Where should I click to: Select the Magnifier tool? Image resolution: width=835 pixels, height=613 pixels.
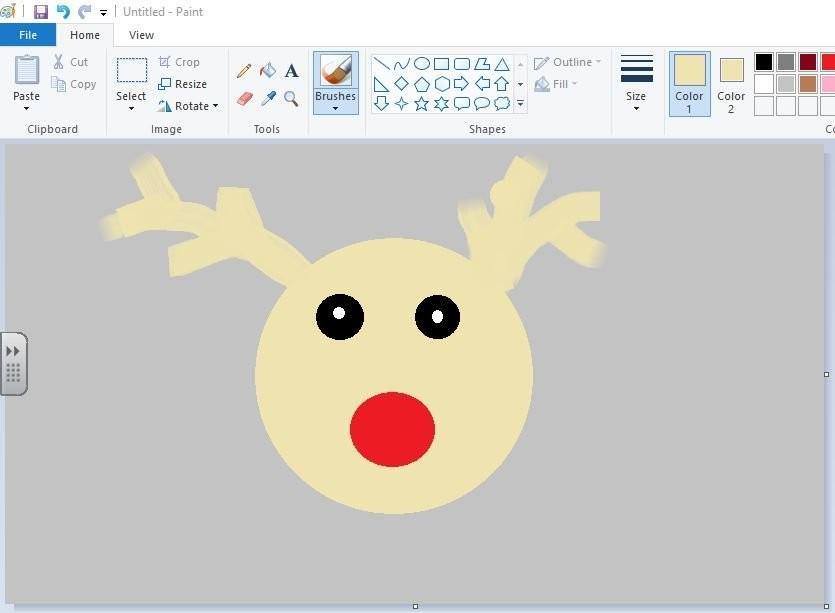(x=291, y=98)
